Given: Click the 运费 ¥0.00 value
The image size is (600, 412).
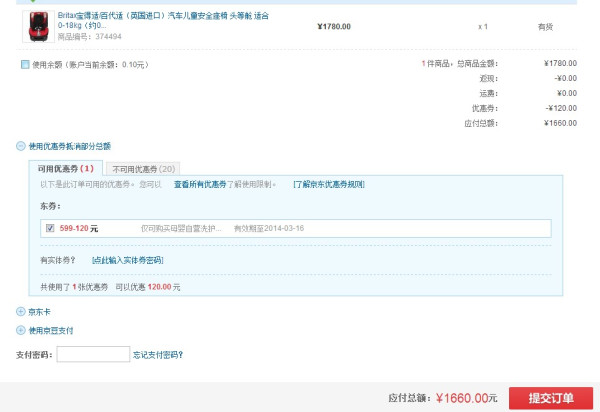Looking at the screenshot, I should point(567,93).
